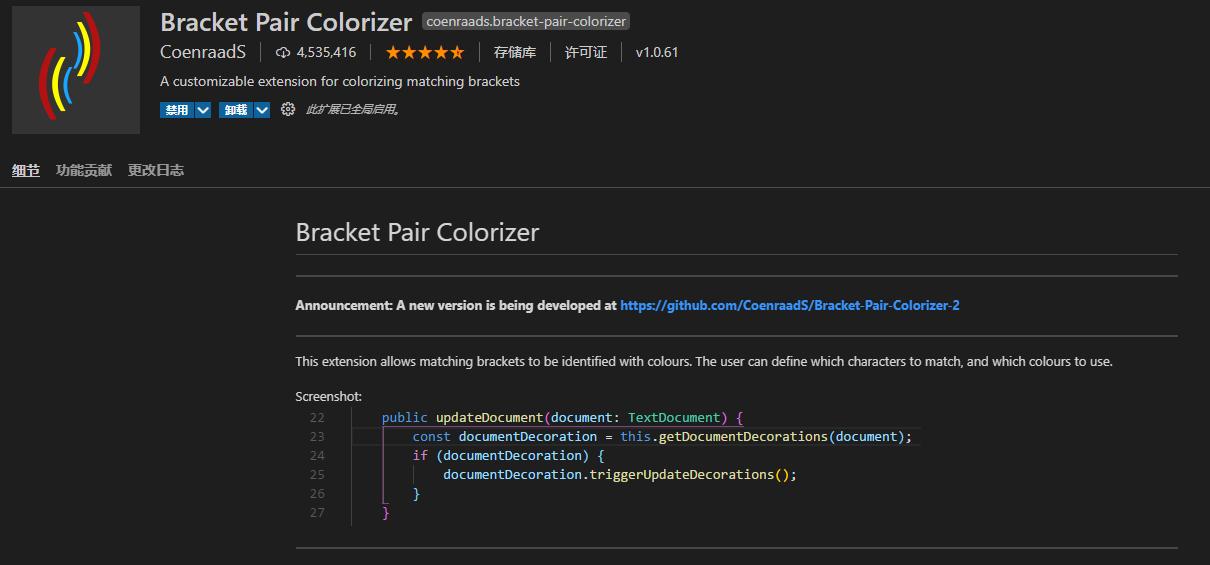This screenshot has height=565, width=1210.
Task: Switch to the 更改日志 tab
Action: tap(156, 170)
